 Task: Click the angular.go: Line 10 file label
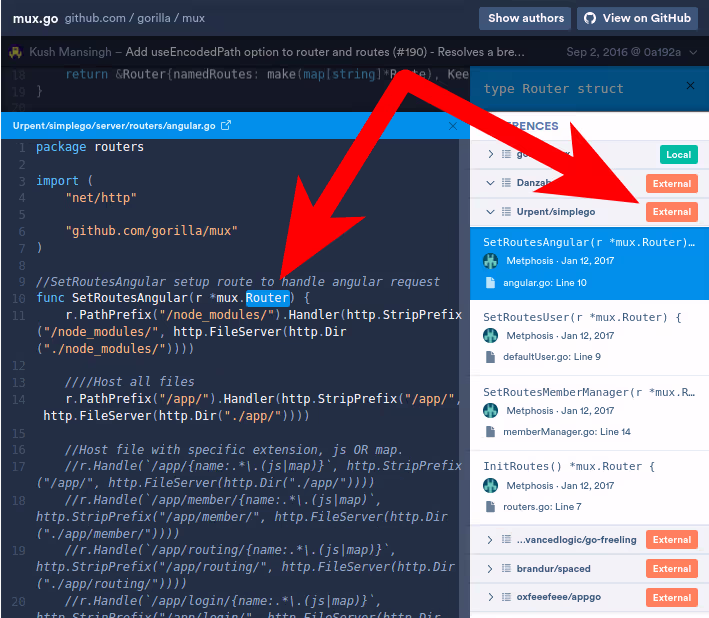coord(544,283)
